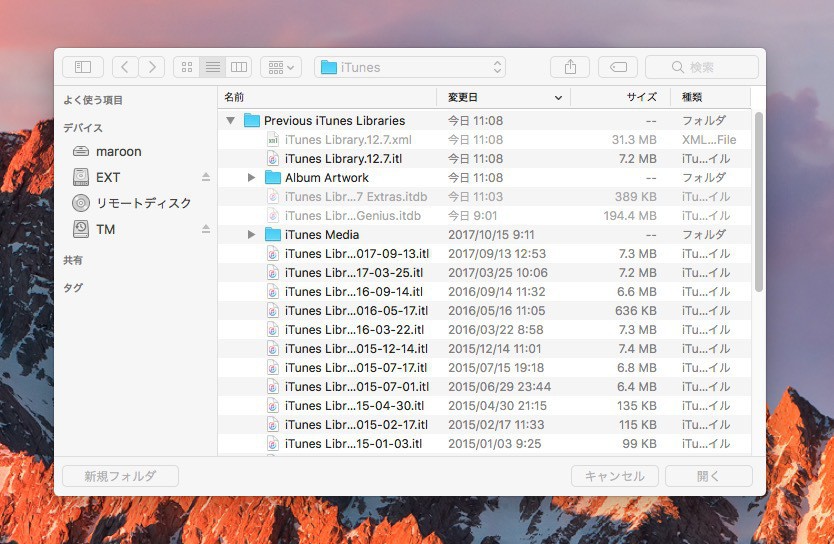Image resolution: width=834 pixels, height=544 pixels.
Task: Click the search field
Action: [x=702, y=67]
